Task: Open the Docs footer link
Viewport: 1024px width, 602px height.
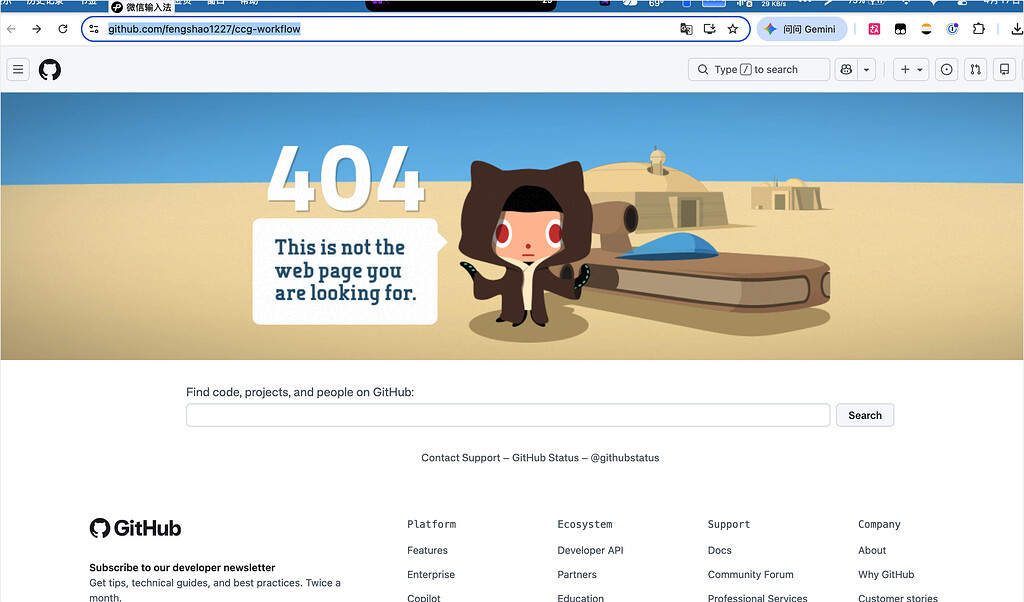Action: coord(720,550)
